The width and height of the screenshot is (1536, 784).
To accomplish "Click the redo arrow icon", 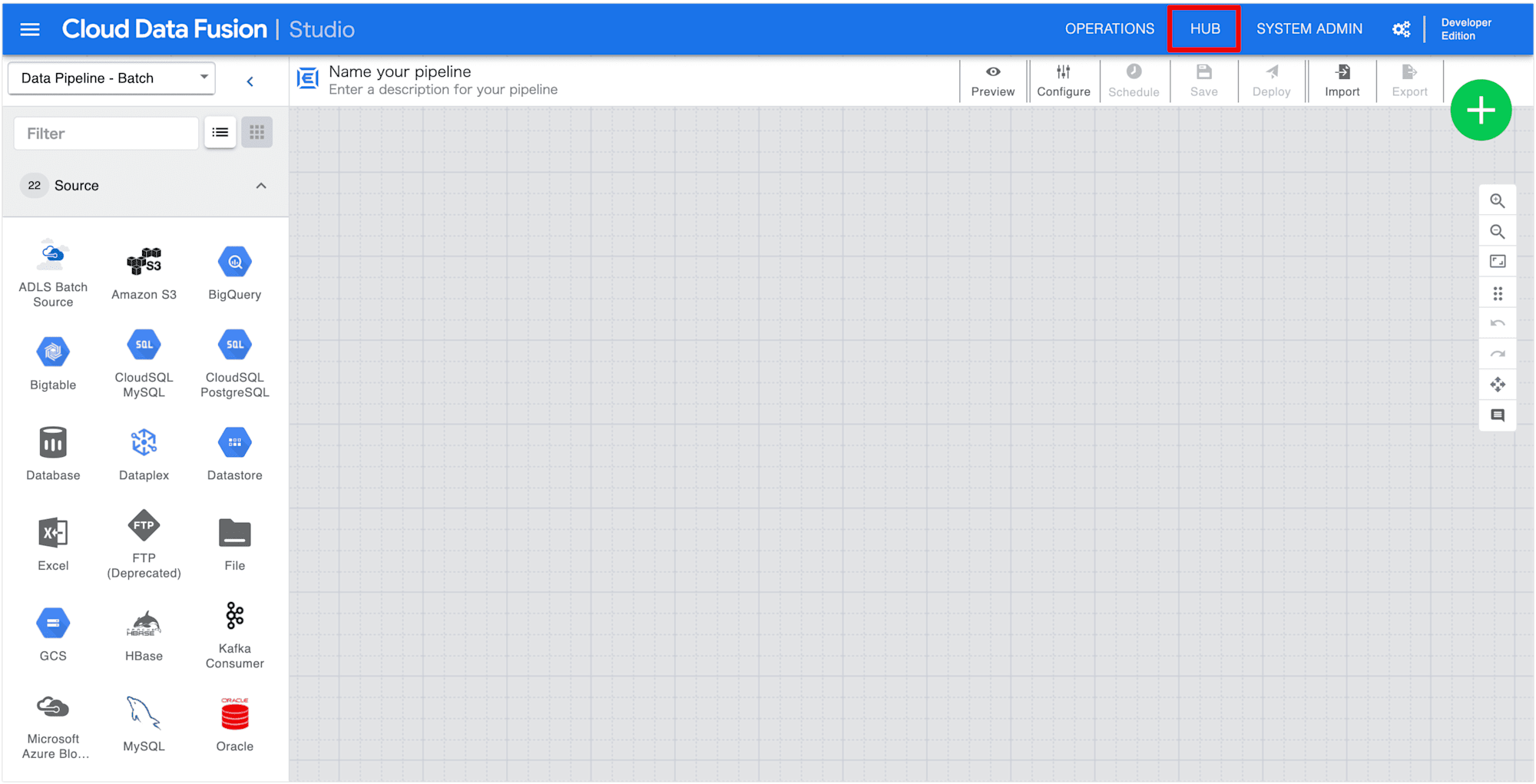I will pyautogui.click(x=1498, y=354).
